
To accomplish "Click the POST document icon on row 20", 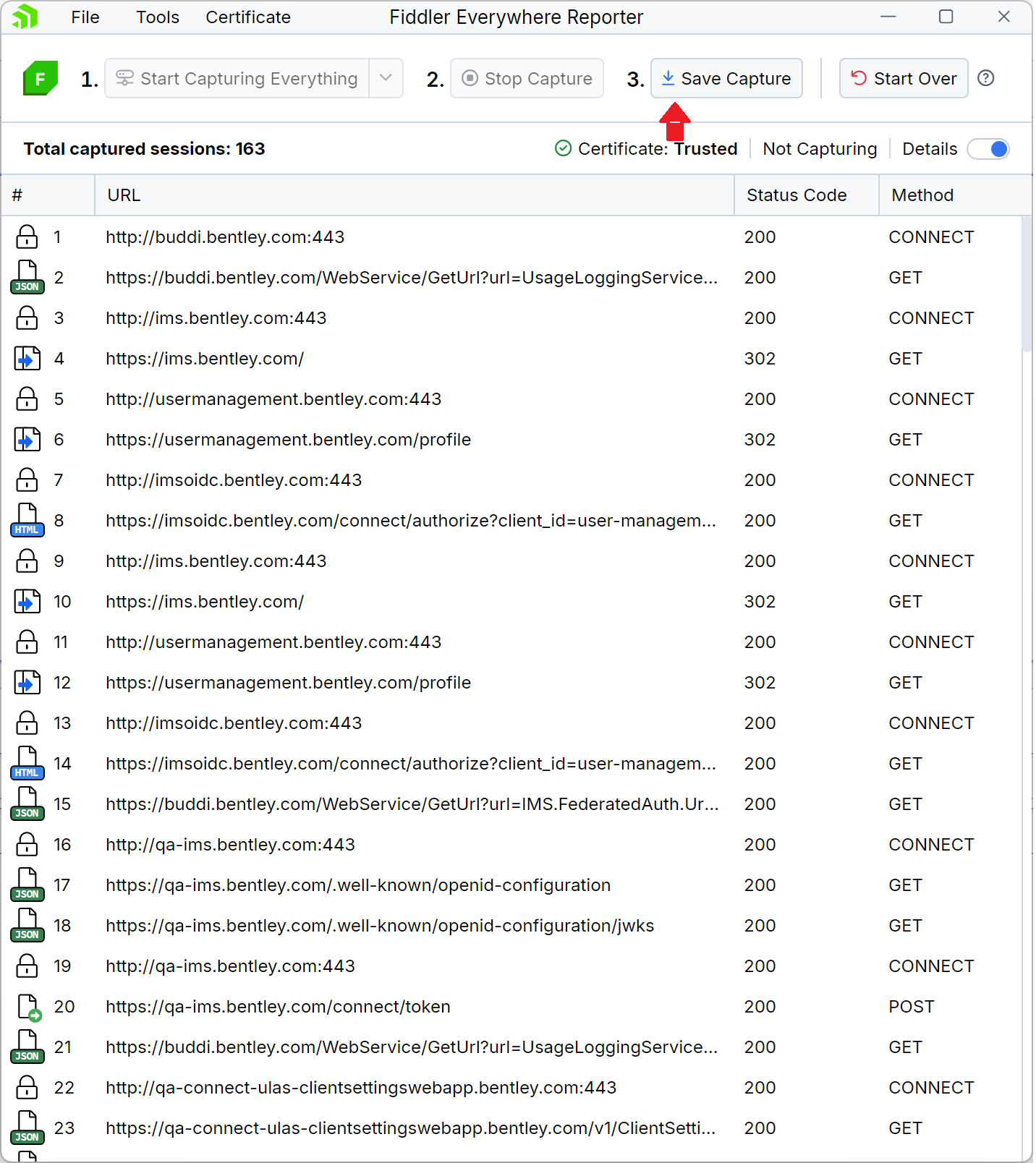I will 29,1007.
